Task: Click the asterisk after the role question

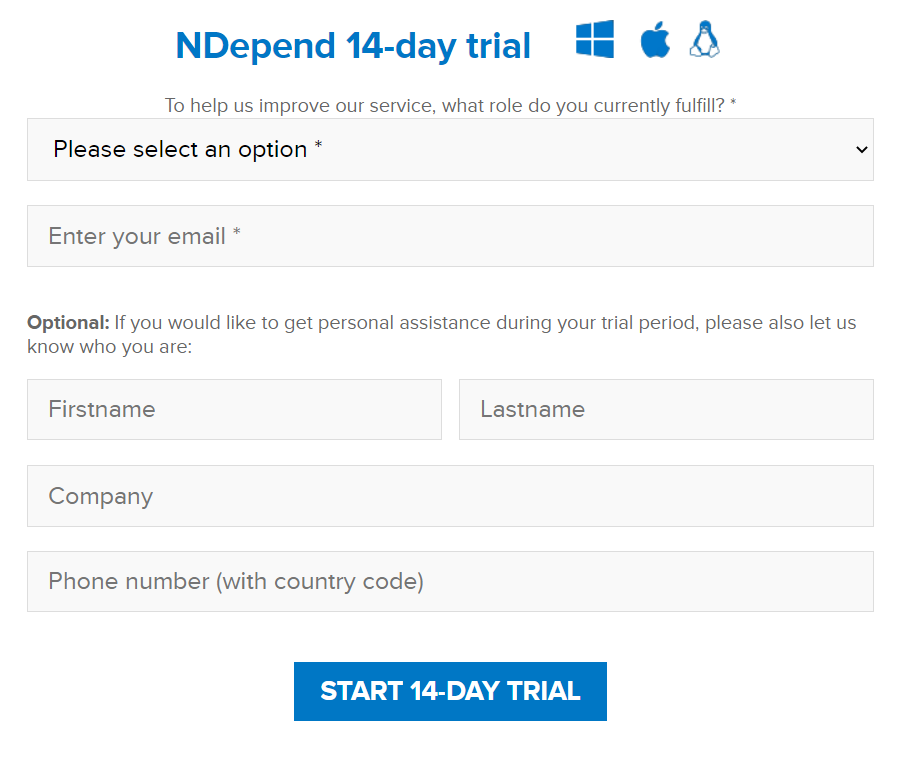Action: coord(733,104)
